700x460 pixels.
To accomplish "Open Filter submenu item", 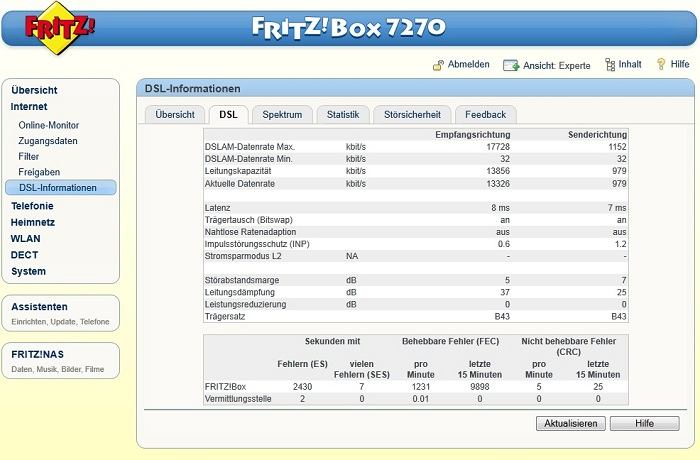I will pos(29,157).
